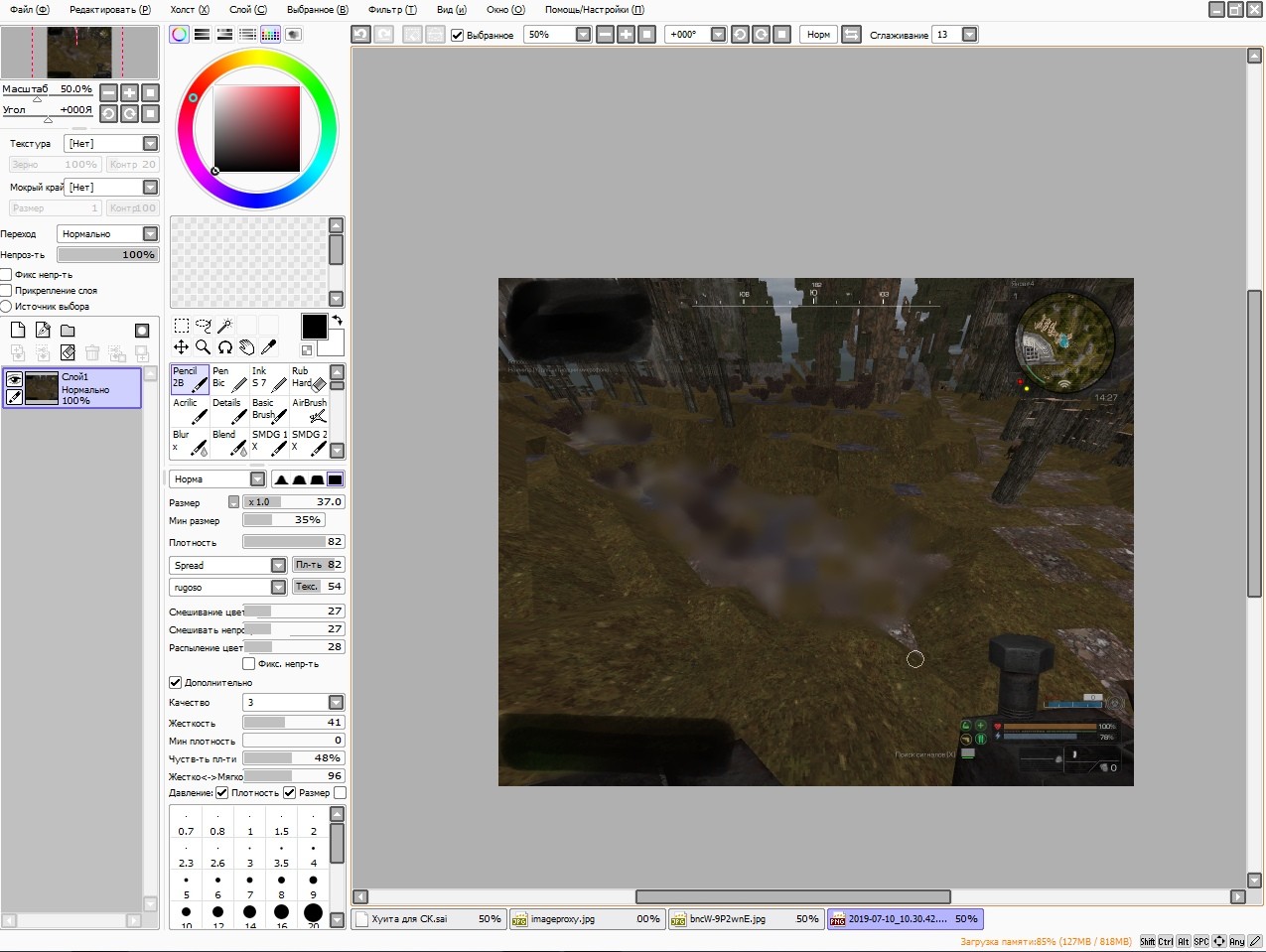Open the Spread brush shape dropdown

pos(228,565)
